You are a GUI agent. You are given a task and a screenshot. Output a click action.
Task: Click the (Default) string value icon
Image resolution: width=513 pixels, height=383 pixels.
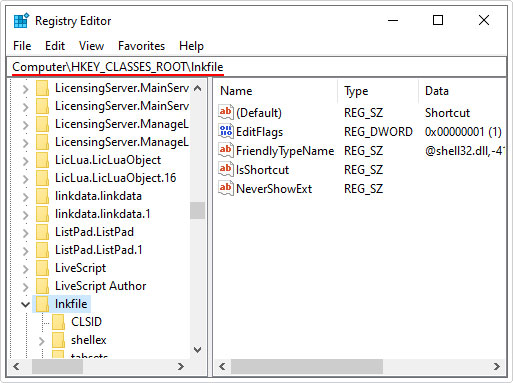tap(226, 112)
